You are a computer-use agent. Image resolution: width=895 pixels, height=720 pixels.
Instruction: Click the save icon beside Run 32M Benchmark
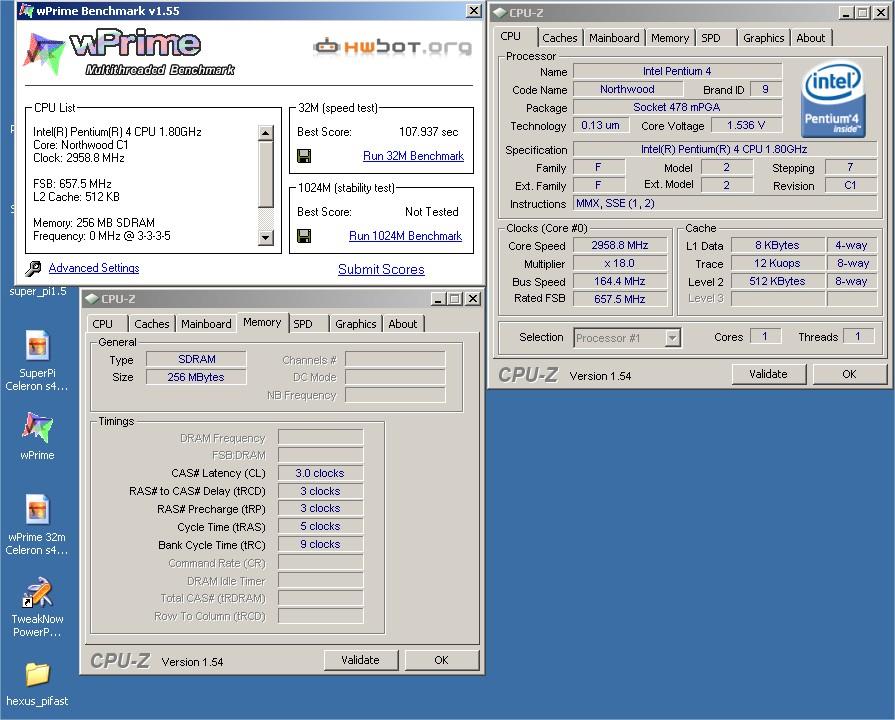point(304,156)
